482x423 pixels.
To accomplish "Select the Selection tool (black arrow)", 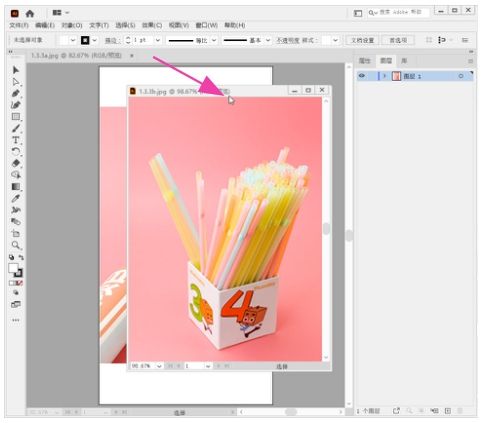I will [16, 70].
